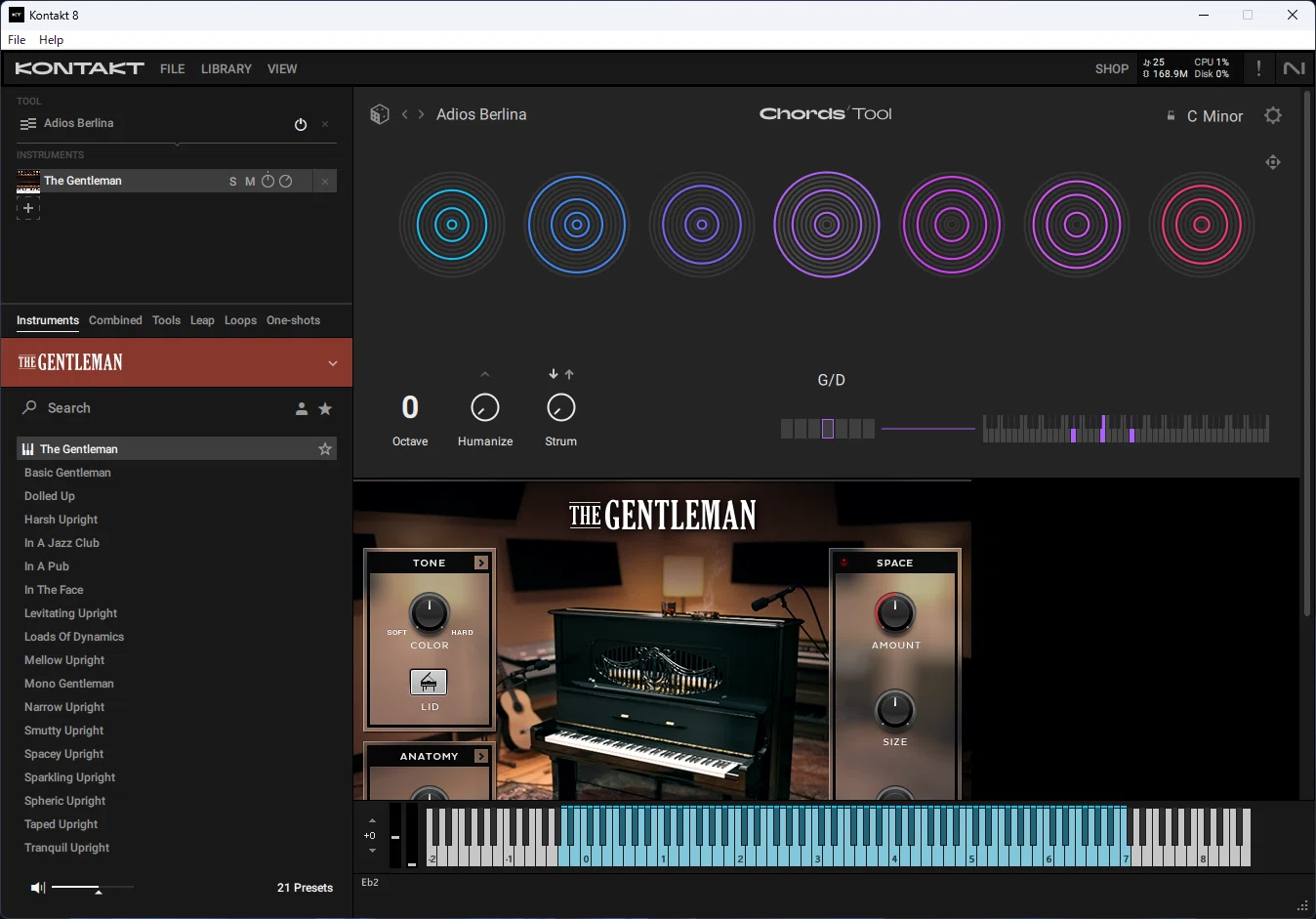Toggle the lock icon next to C Minor
Image resolution: width=1316 pixels, height=919 pixels.
[x=1171, y=116]
